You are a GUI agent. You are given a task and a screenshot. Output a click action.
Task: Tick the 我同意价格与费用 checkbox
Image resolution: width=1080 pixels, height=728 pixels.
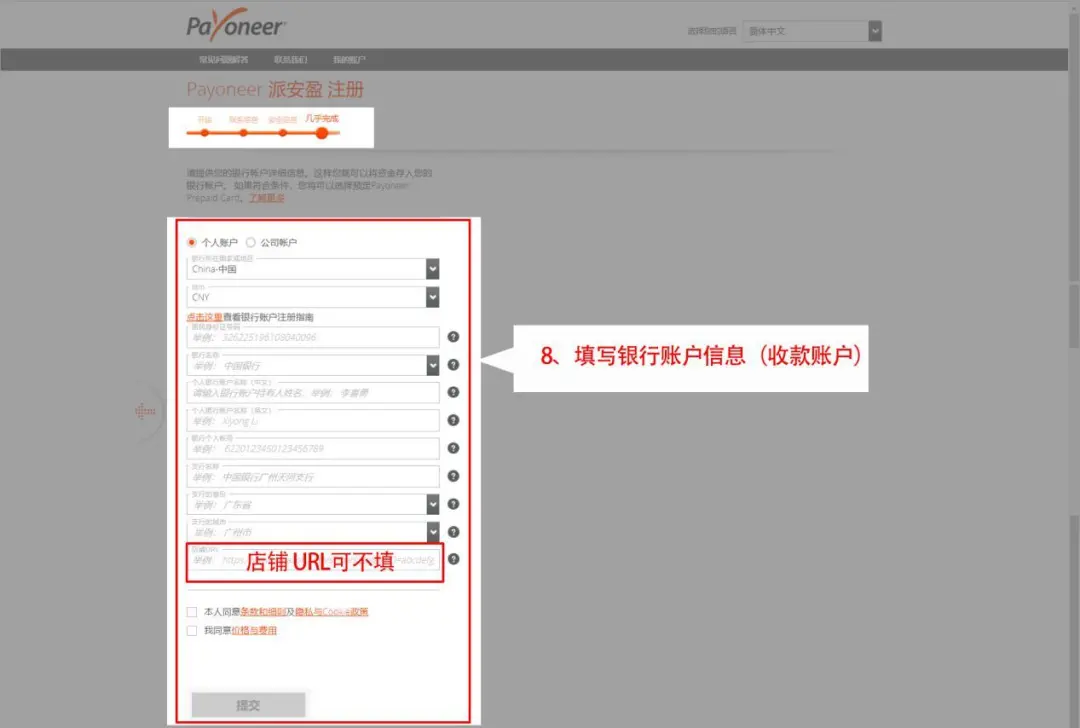191,631
